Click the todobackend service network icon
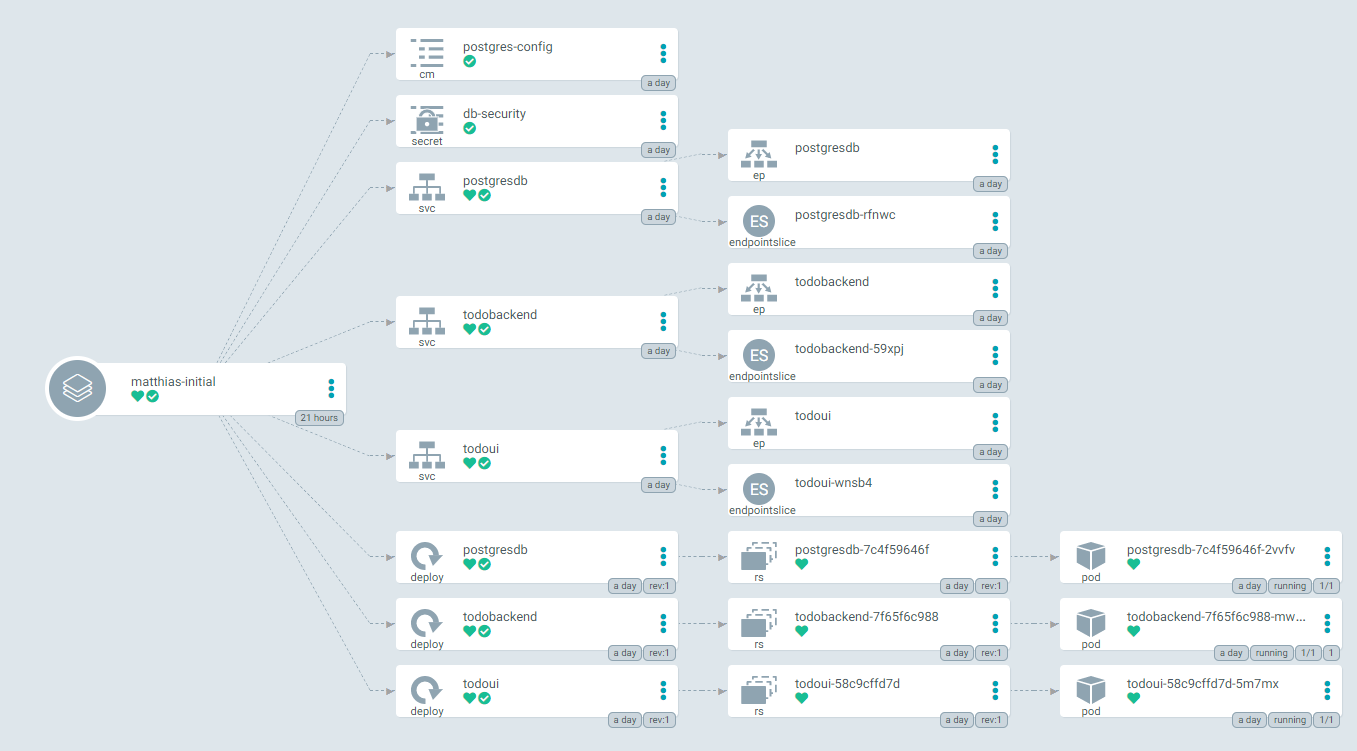This screenshot has width=1357, height=751. click(x=427, y=320)
